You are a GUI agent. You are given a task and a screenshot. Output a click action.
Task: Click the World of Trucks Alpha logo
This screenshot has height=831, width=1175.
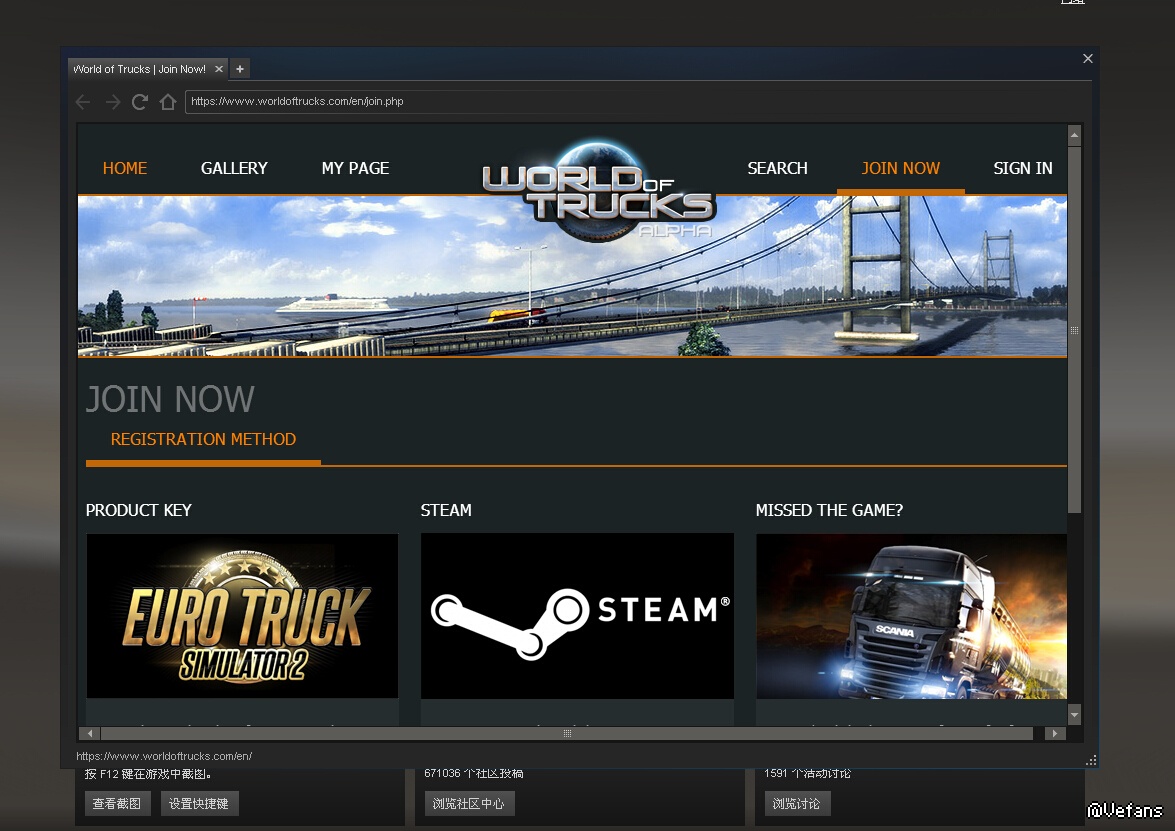click(598, 192)
